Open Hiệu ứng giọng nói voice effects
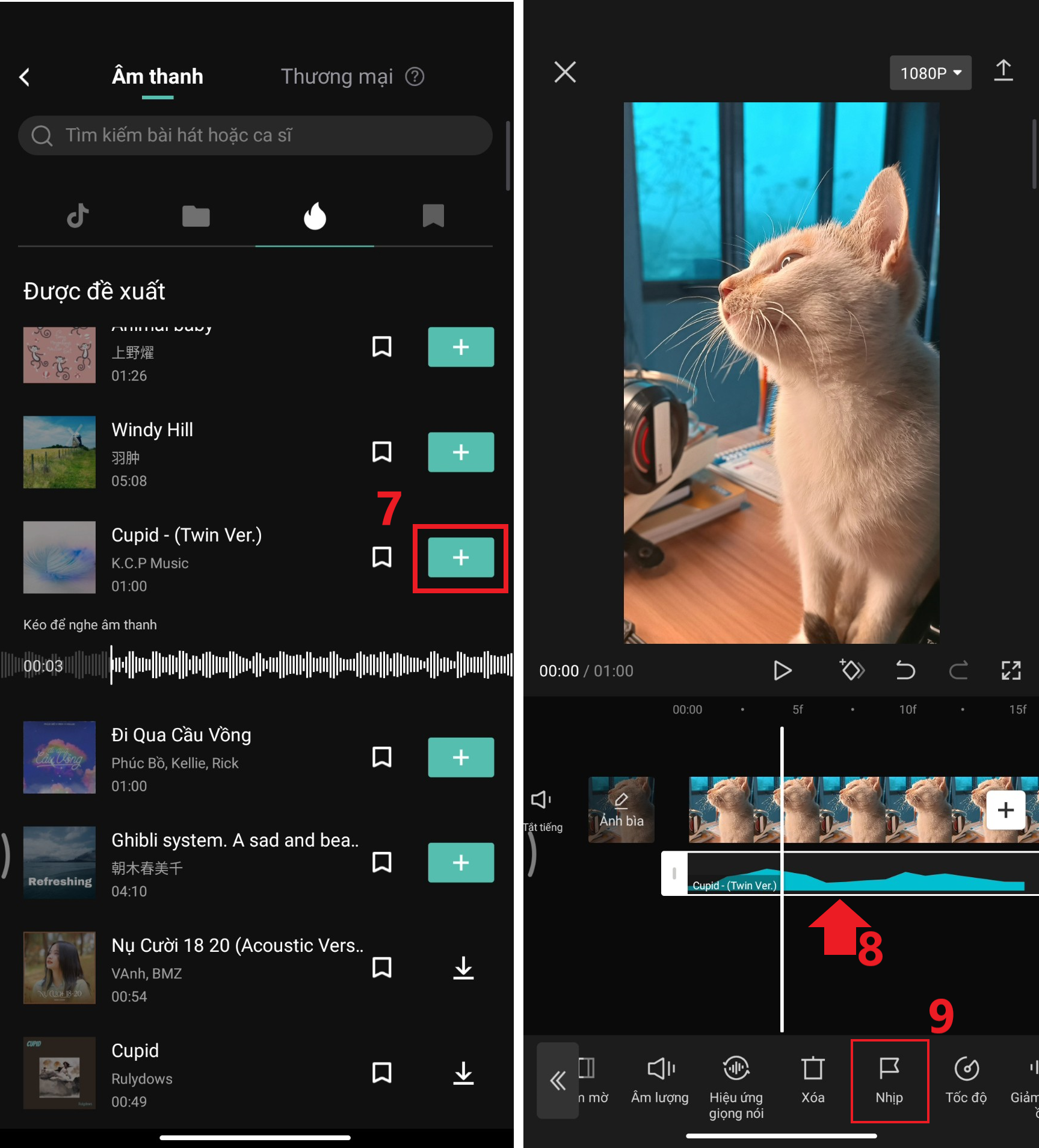This screenshot has height=1148, width=1039. pyautogui.click(x=736, y=1086)
